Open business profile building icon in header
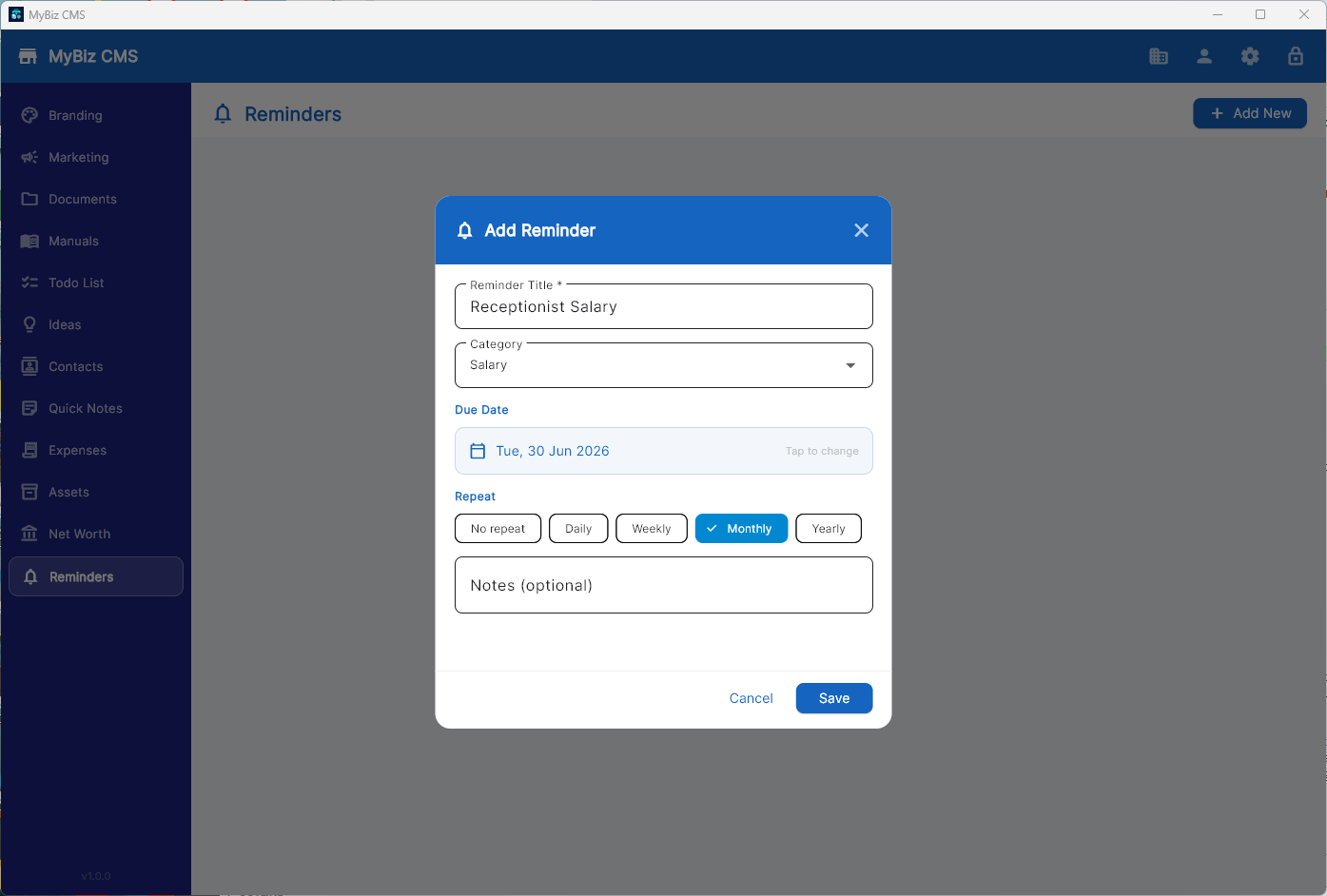The width and height of the screenshot is (1327, 896). click(1159, 56)
